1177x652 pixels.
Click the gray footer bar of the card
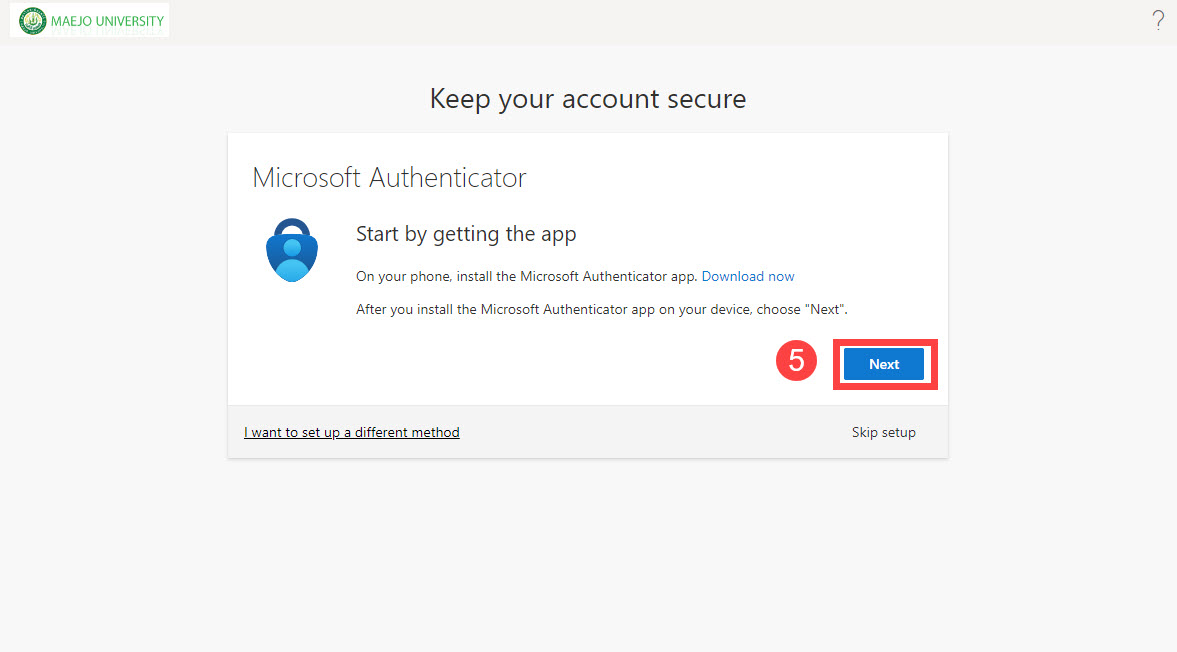[650, 433]
